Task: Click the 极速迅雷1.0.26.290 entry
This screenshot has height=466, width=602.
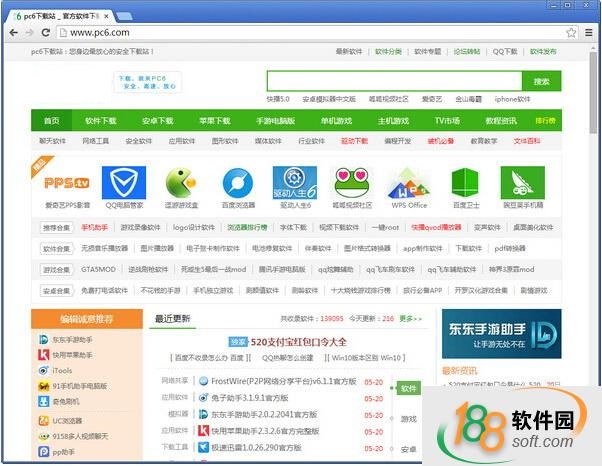Action: tap(256, 447)
